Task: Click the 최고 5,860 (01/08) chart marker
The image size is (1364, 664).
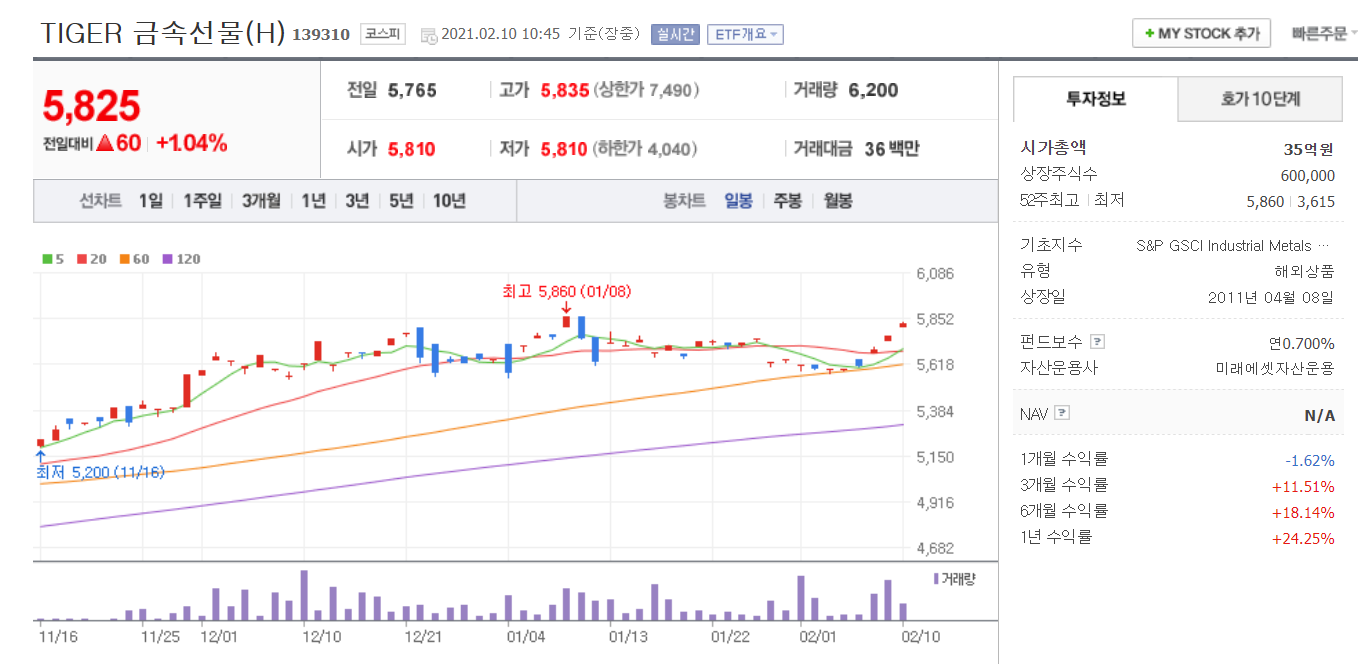Action: pos(566,292)
